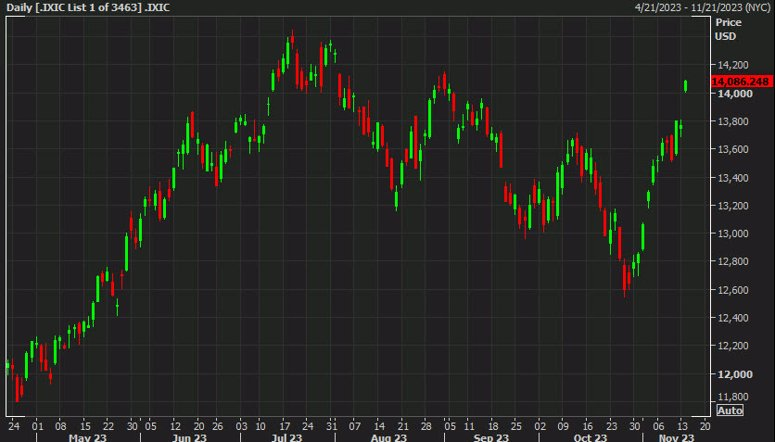Select the red 14,086.248 last price tag
The image size is (775, 442).
(x=741, y=82)
